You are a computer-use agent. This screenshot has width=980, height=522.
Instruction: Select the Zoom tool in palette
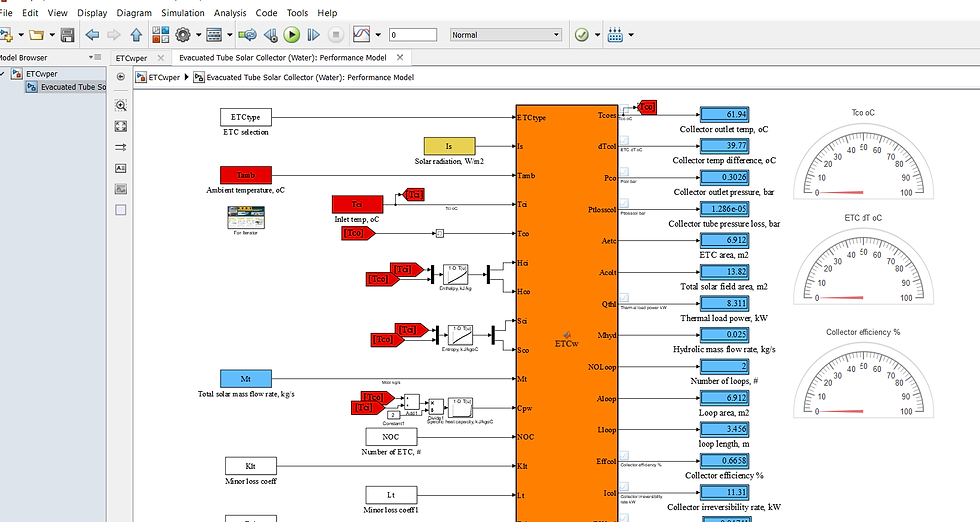tap(121, 106)
